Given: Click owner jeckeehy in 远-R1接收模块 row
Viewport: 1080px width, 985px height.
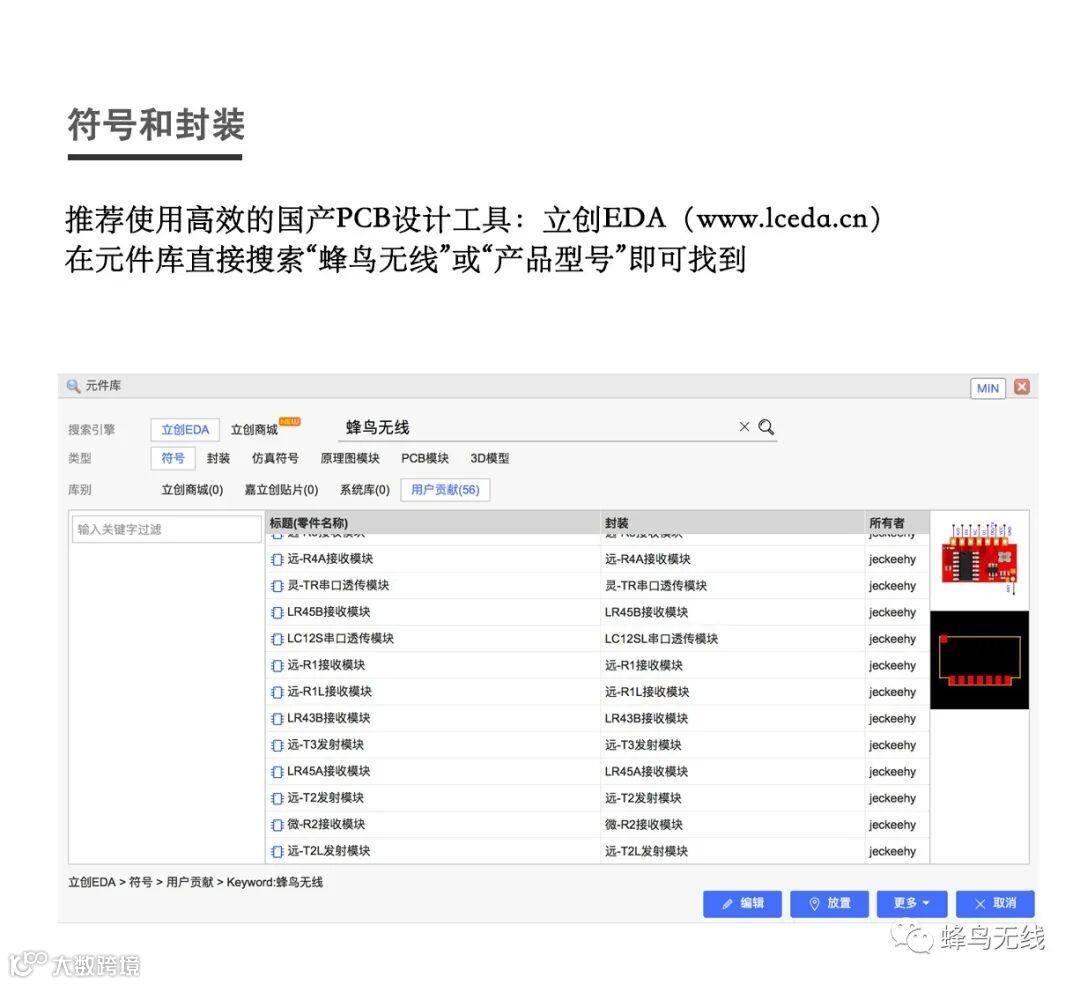Looking at the screenshot, I should (x=892, y=665).
